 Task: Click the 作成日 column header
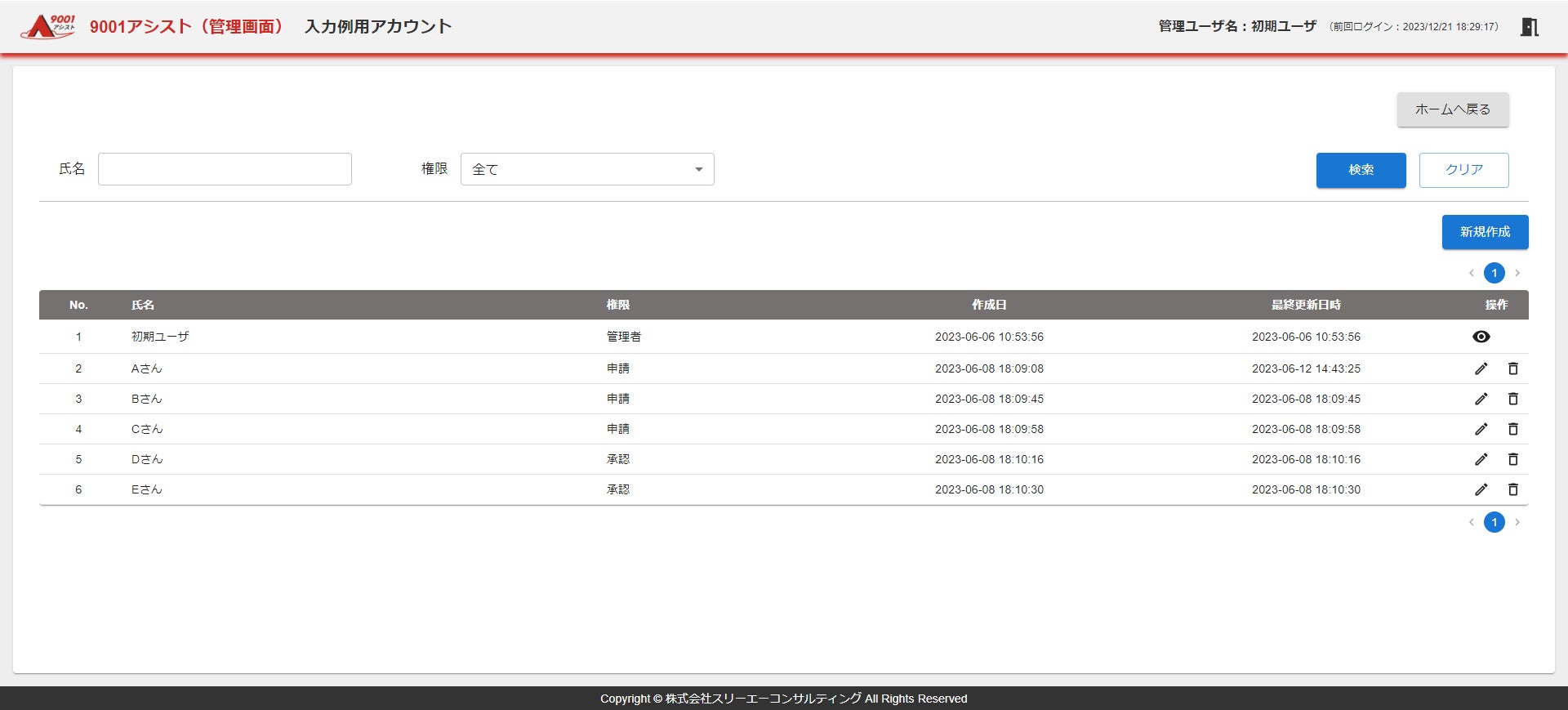click(x=989, y=305)
